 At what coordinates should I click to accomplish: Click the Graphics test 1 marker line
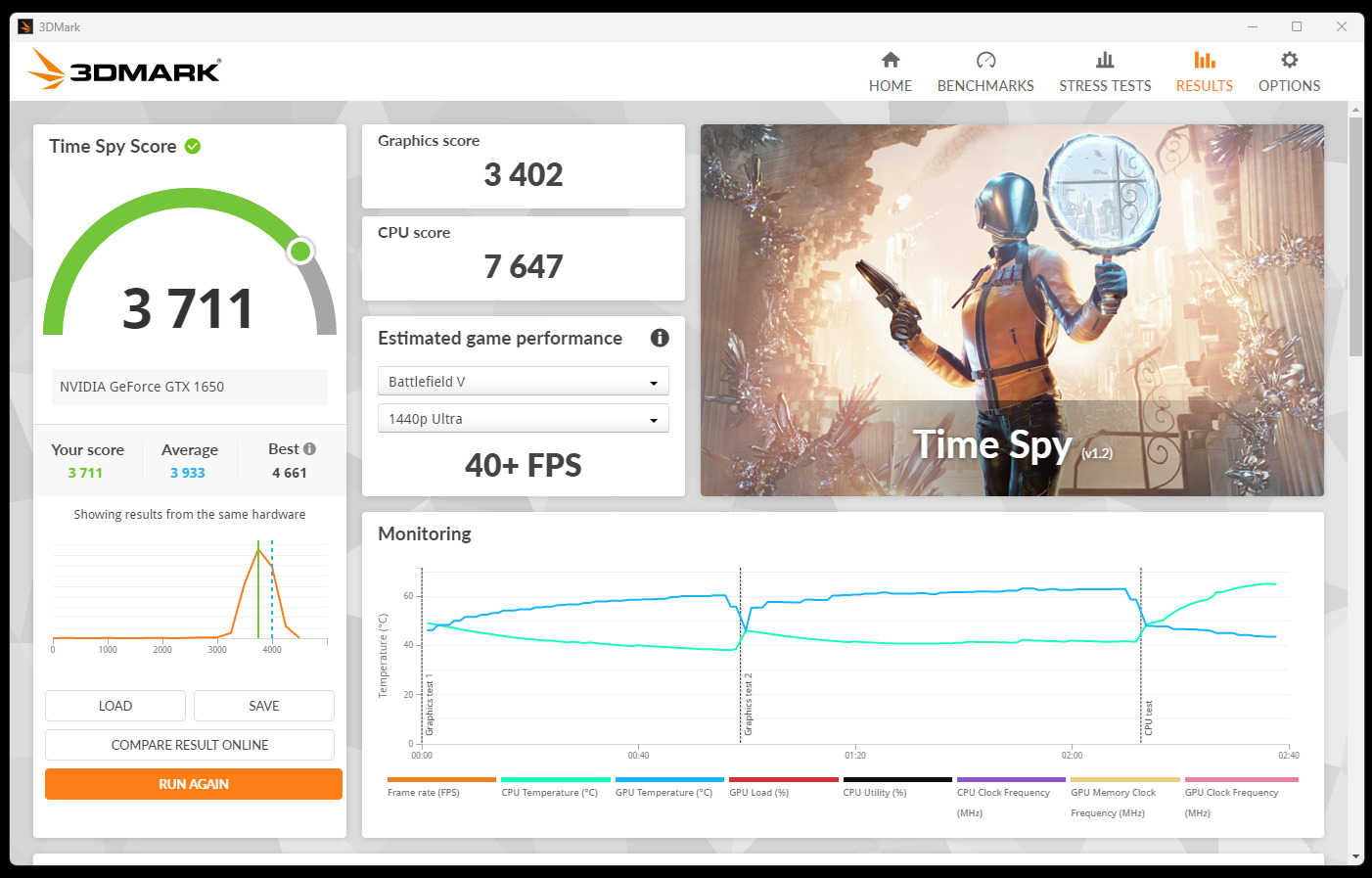coord(422,656)
